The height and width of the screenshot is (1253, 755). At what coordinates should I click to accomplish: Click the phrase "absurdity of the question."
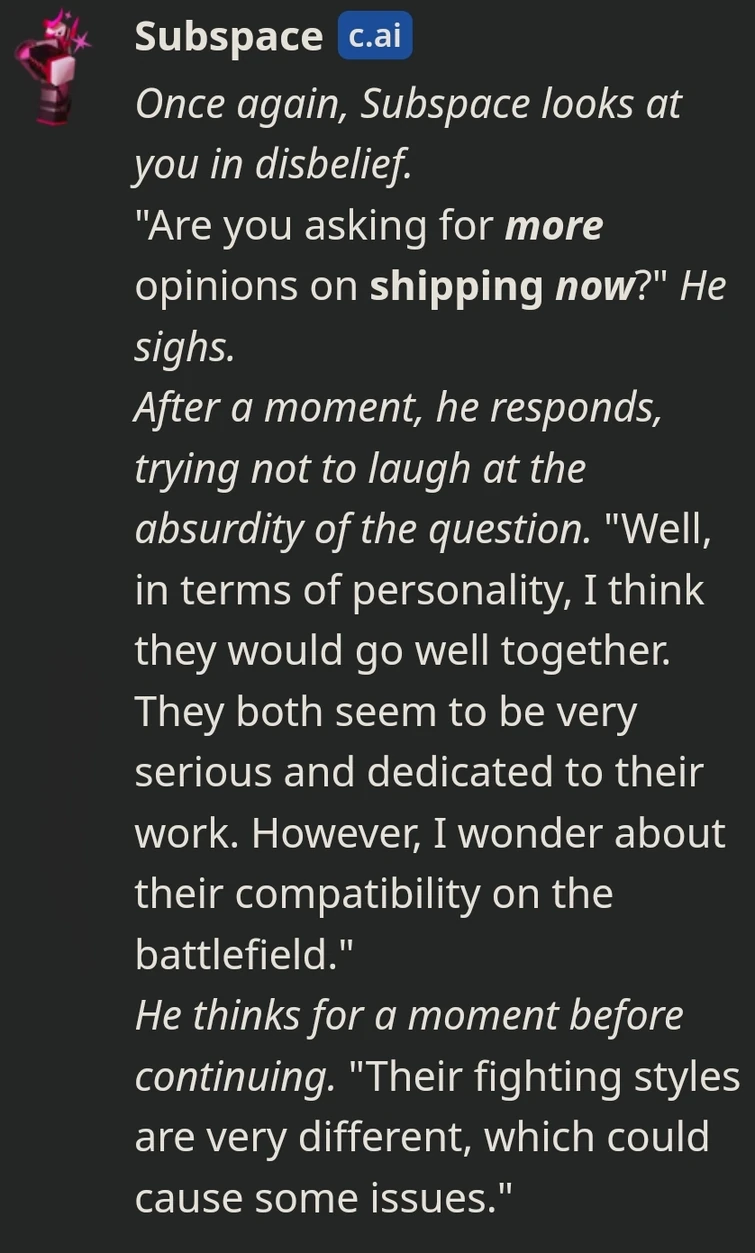point(364,530)
